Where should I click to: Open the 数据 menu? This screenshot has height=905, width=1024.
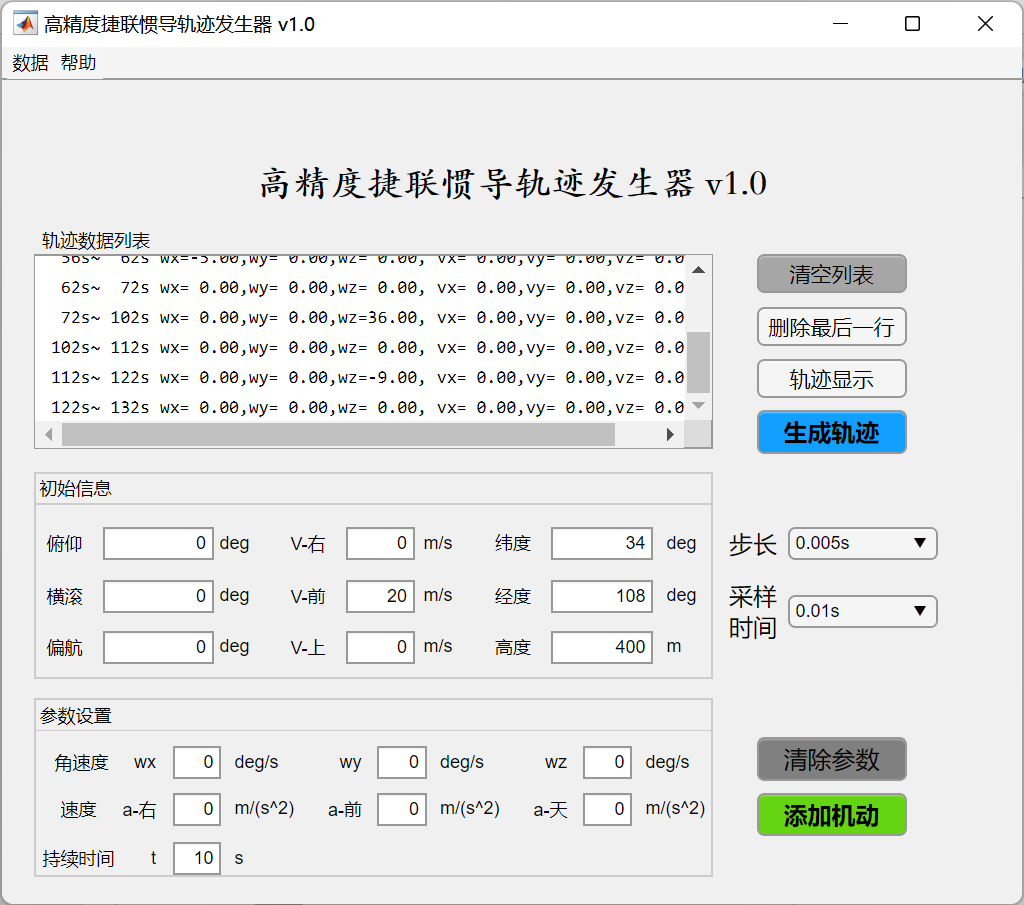tap(30, 63)
